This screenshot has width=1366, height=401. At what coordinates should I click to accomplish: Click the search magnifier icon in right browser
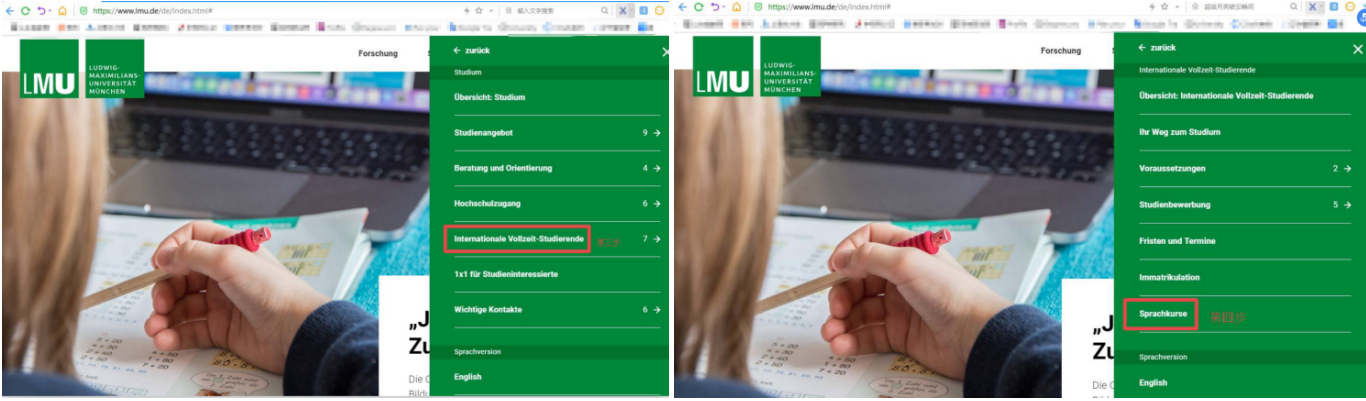coord(1294,7)
